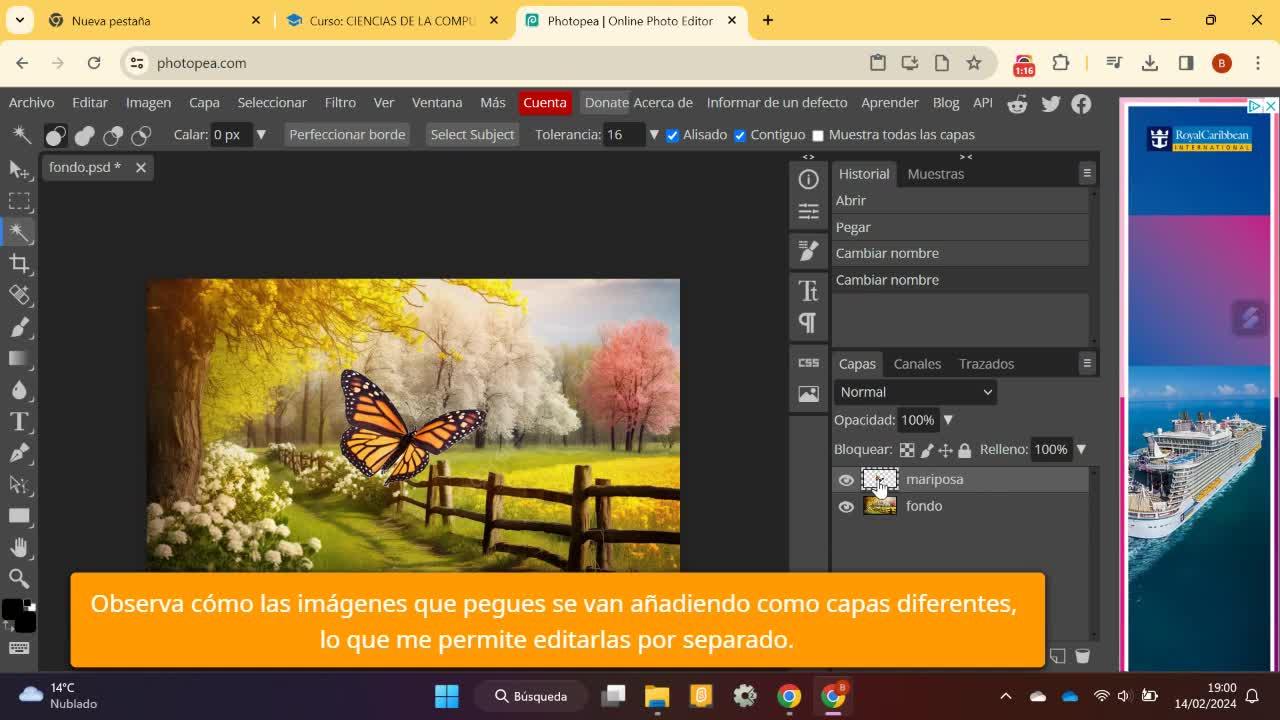Screen dimensions: 1280x720
Task: Select the Pen tool
Action: pos(19,453)
